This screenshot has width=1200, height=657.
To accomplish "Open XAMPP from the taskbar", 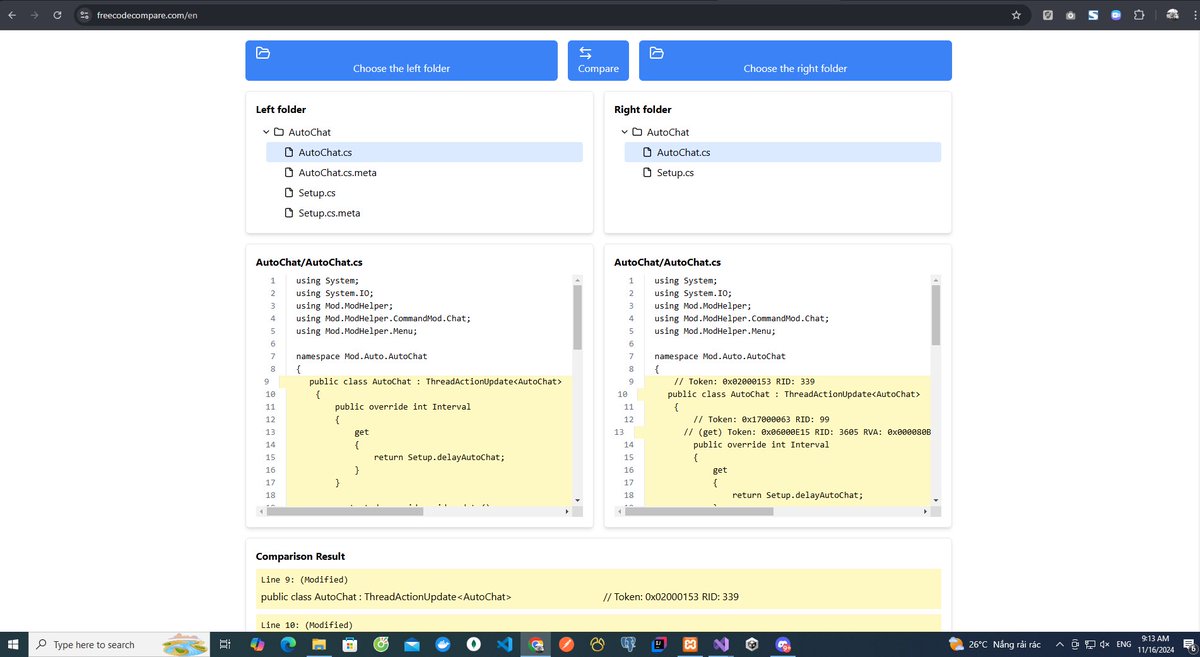I will [690, 644].
